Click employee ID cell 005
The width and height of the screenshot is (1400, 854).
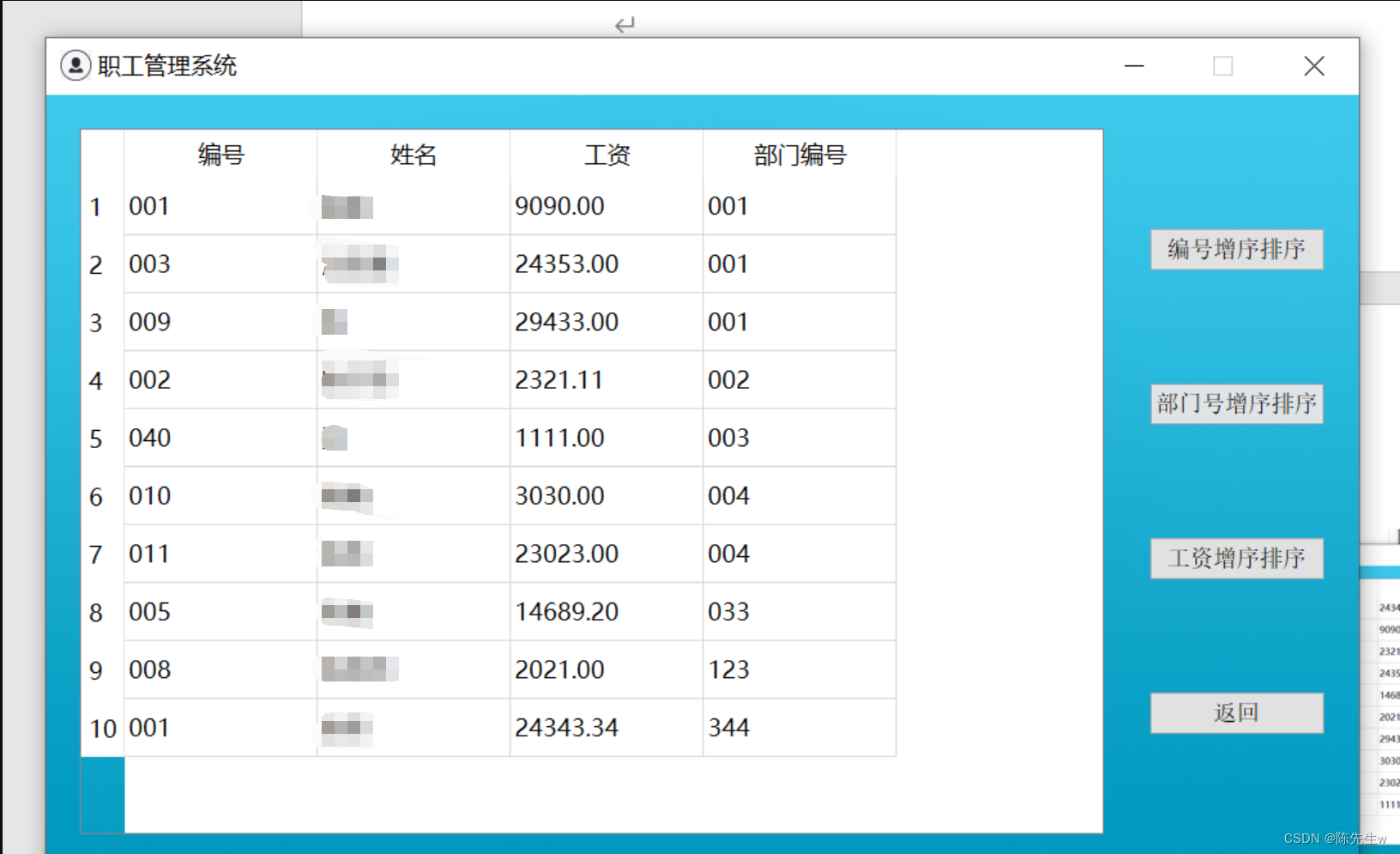[x=220, y=612]
